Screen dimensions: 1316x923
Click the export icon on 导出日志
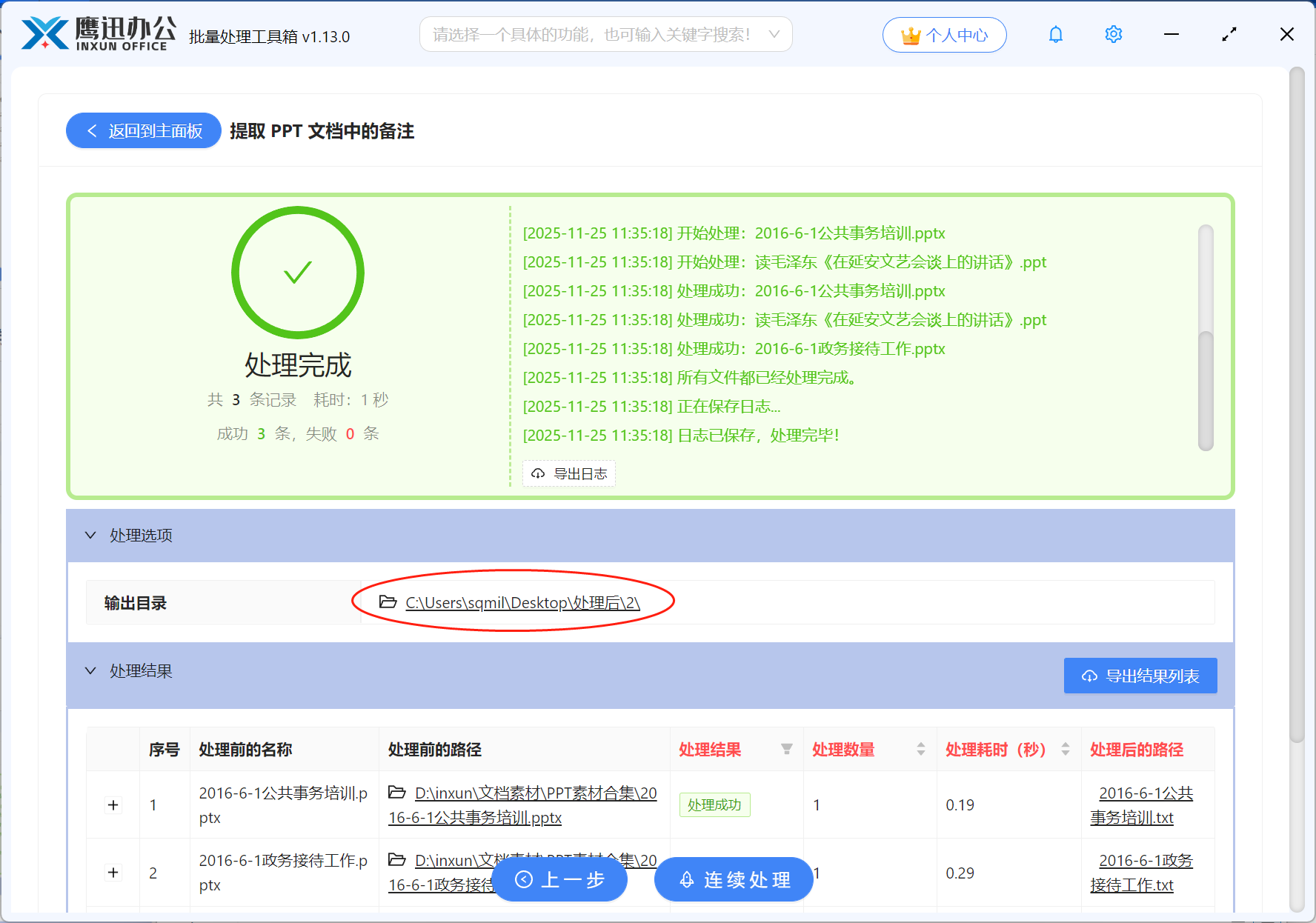pyautogui.click(x=538, y=473)
